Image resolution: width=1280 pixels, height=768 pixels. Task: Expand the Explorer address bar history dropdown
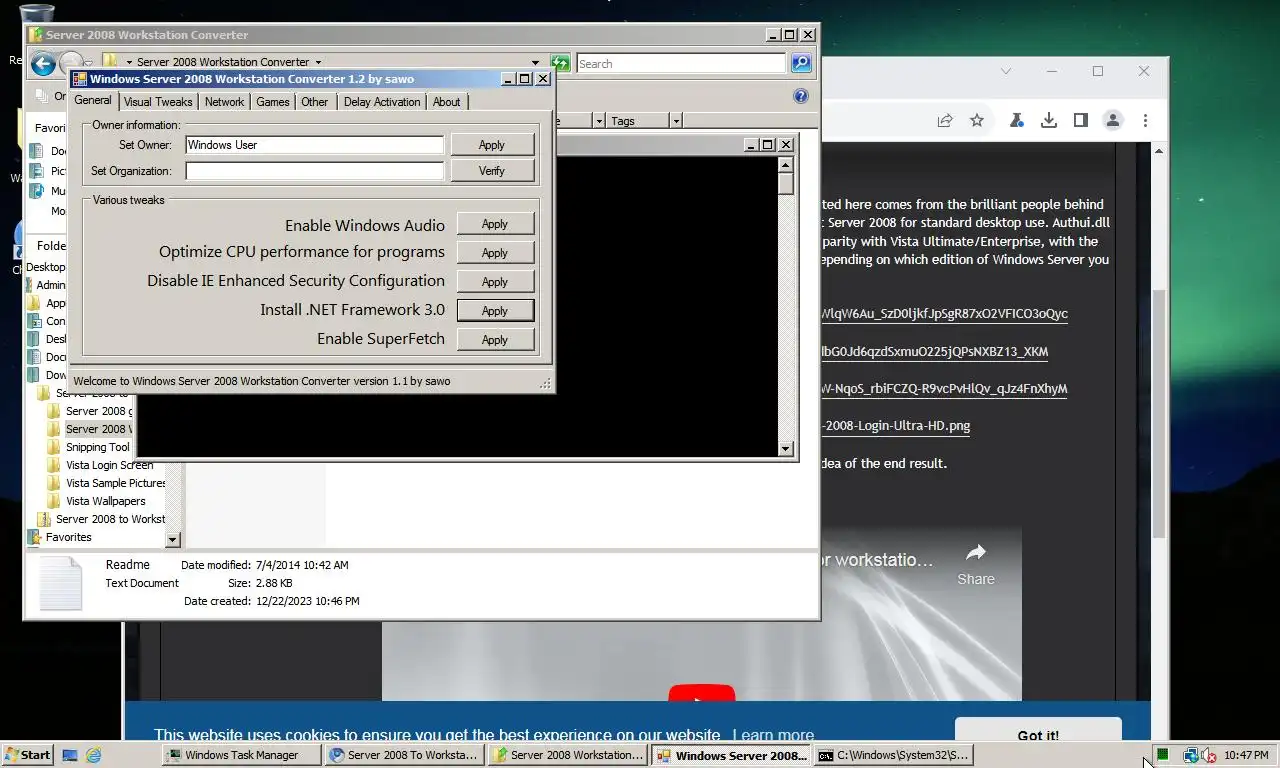click(x=535, y=62)
